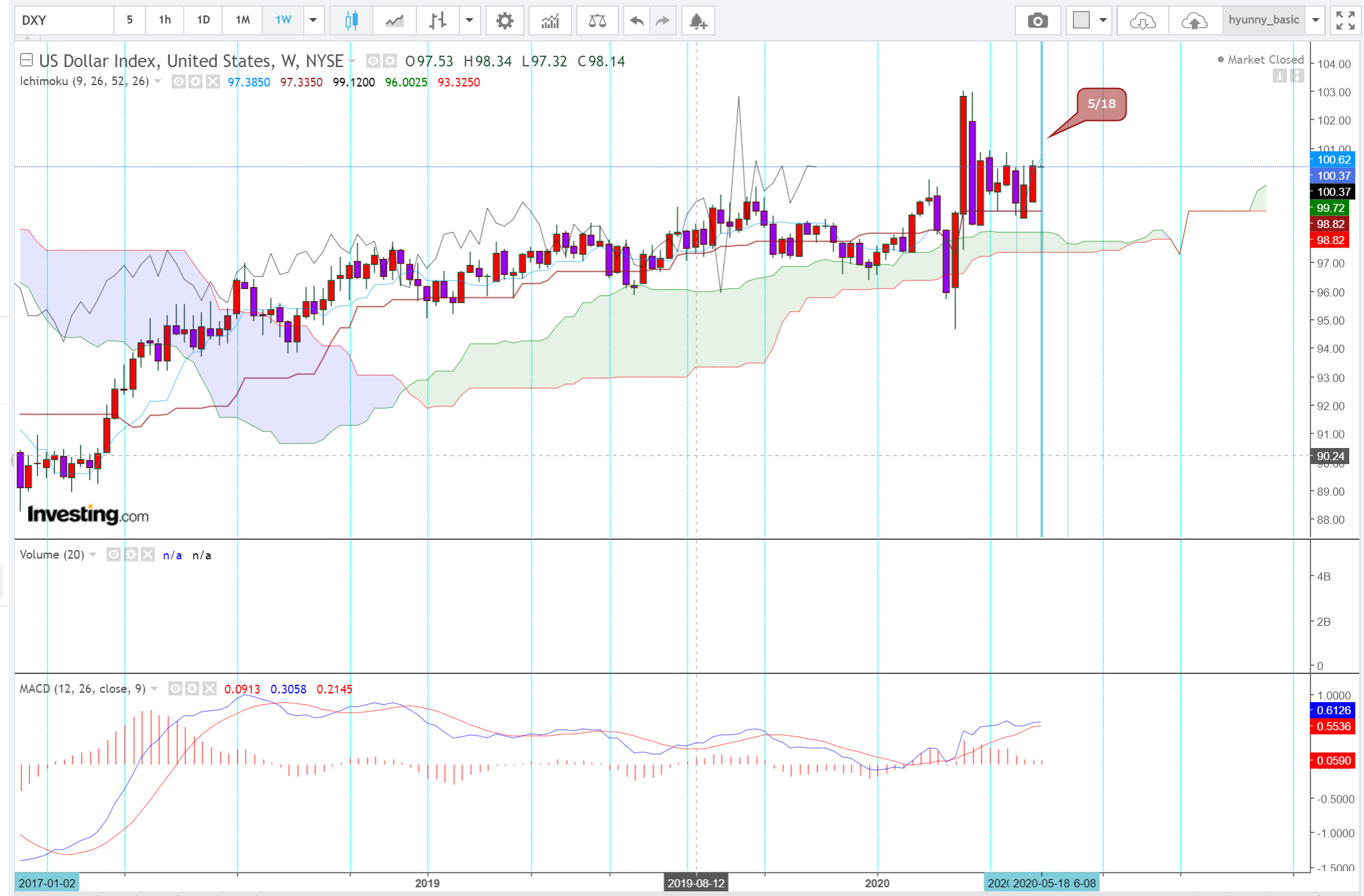
Task: Open the bar style dropdown arrow
Action: [469, 20]
